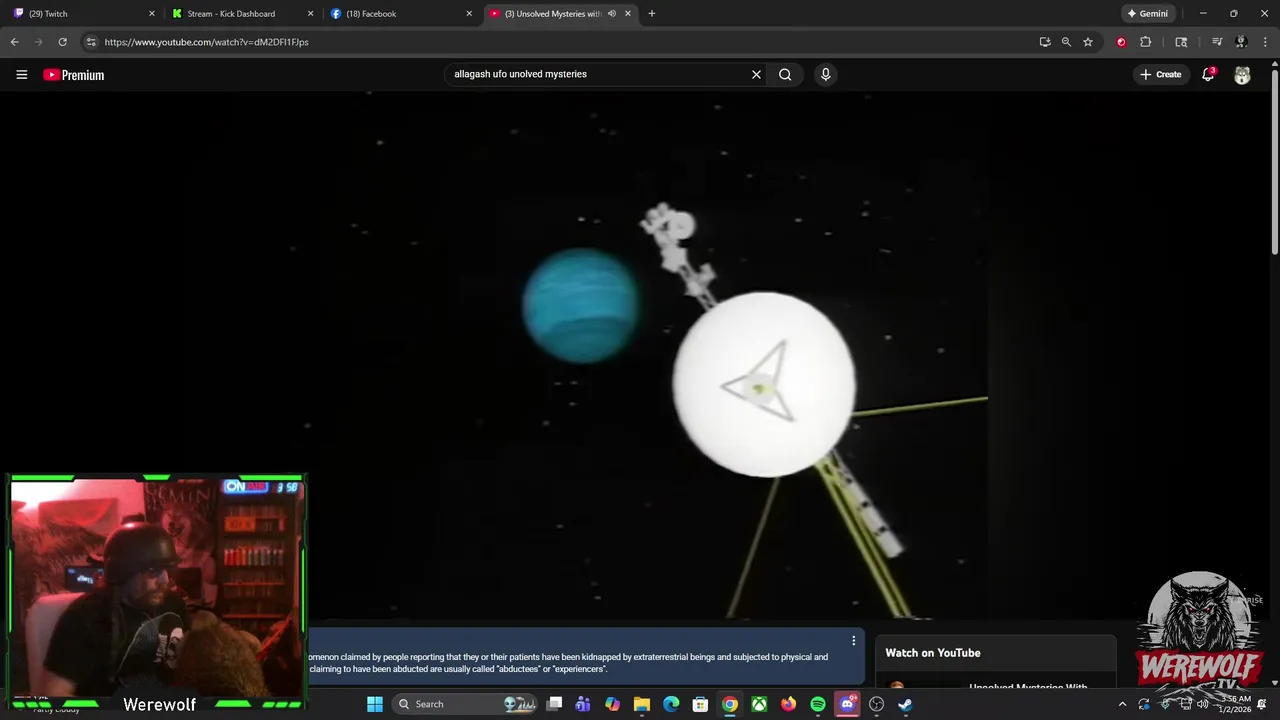This screenshot has height=720, width=1280.
Task: Open Discord on the taskbar
Action: (847, 704)
